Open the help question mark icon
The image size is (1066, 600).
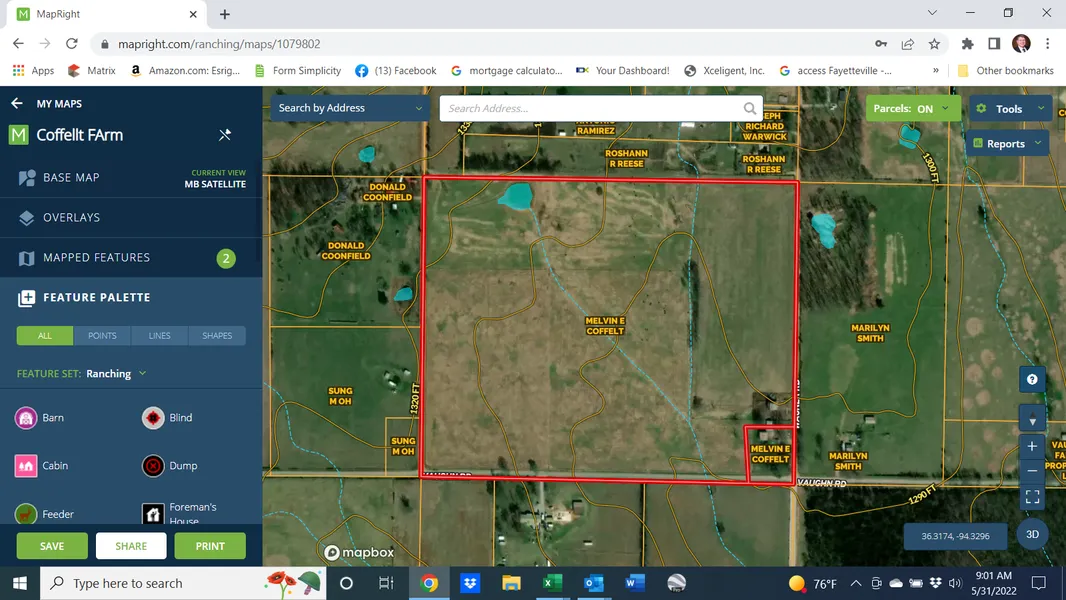(x=1032, y=380)
